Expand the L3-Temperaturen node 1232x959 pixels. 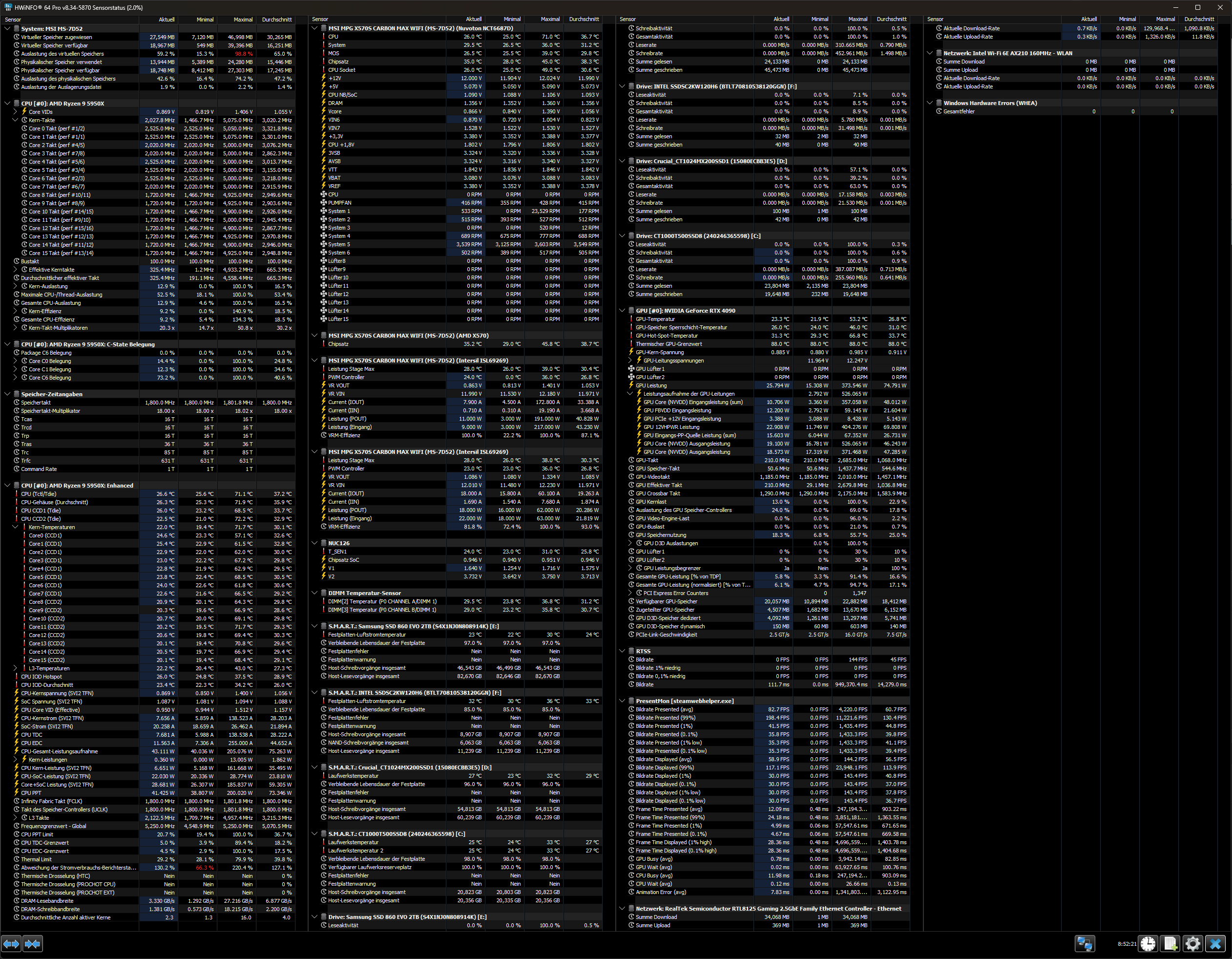15,668
